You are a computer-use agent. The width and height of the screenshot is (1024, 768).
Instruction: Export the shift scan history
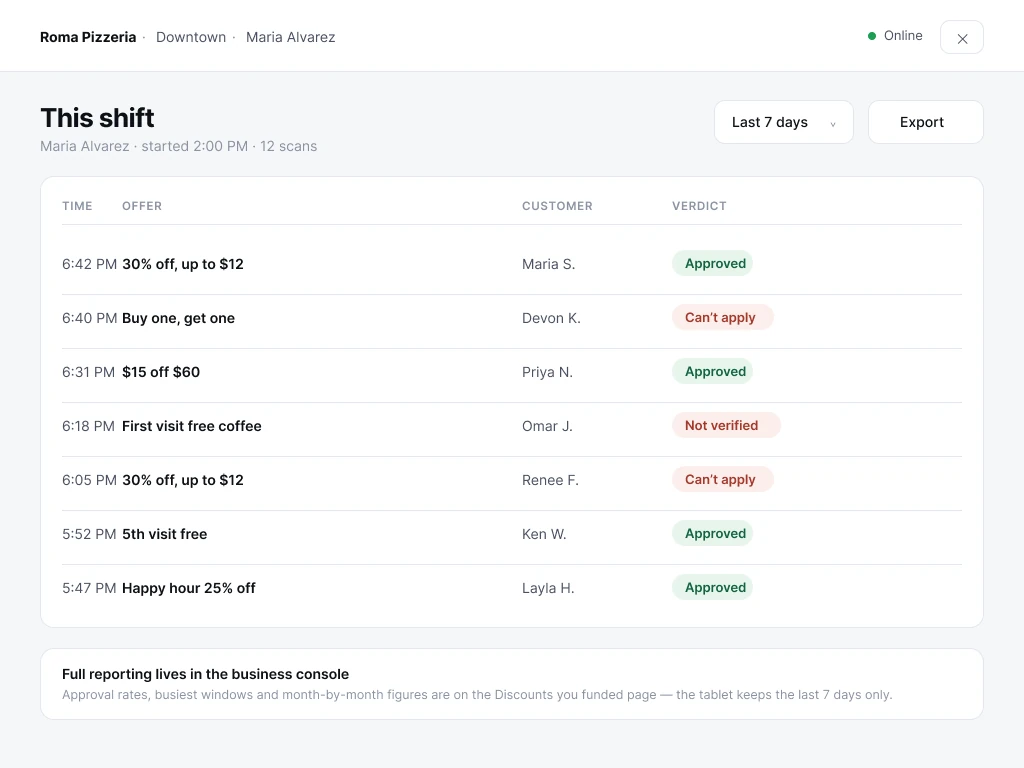coord(925,122)
